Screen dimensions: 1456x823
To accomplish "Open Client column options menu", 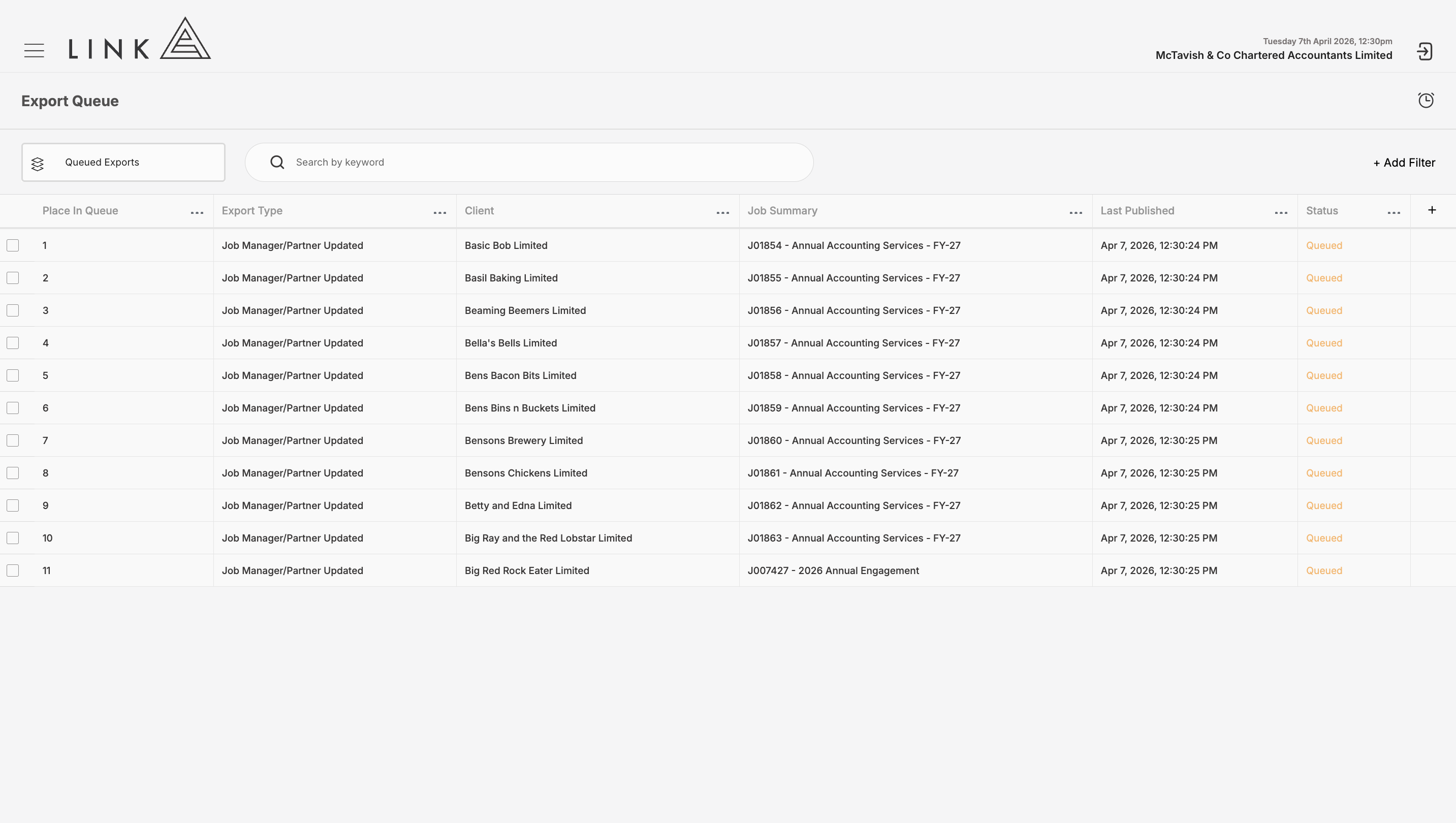I will click(x=722, y=213).
